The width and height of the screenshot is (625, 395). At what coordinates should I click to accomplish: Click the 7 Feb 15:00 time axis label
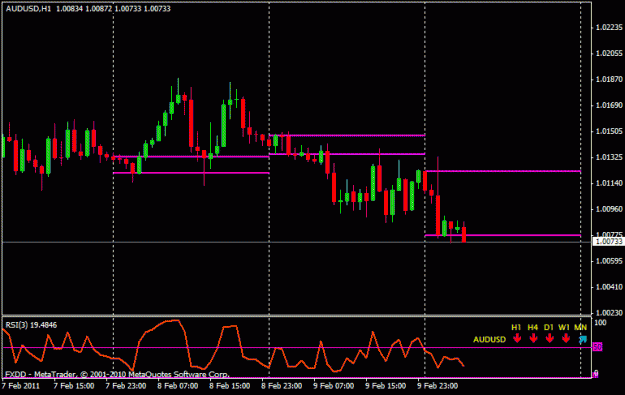pyautogui.click(x=74, y=386)
